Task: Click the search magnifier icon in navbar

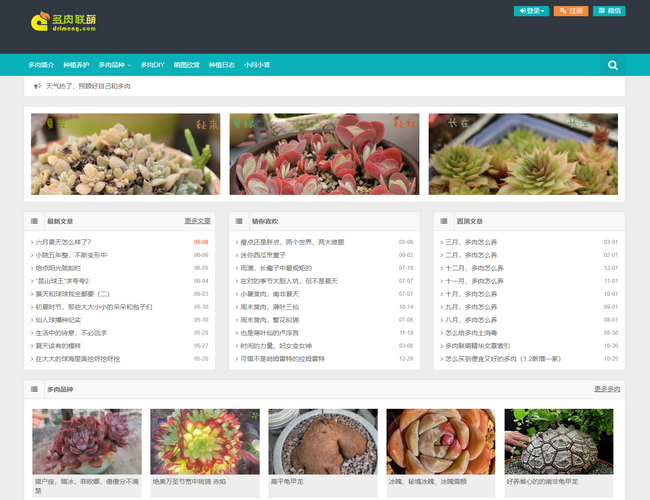Action: (612, 65)
